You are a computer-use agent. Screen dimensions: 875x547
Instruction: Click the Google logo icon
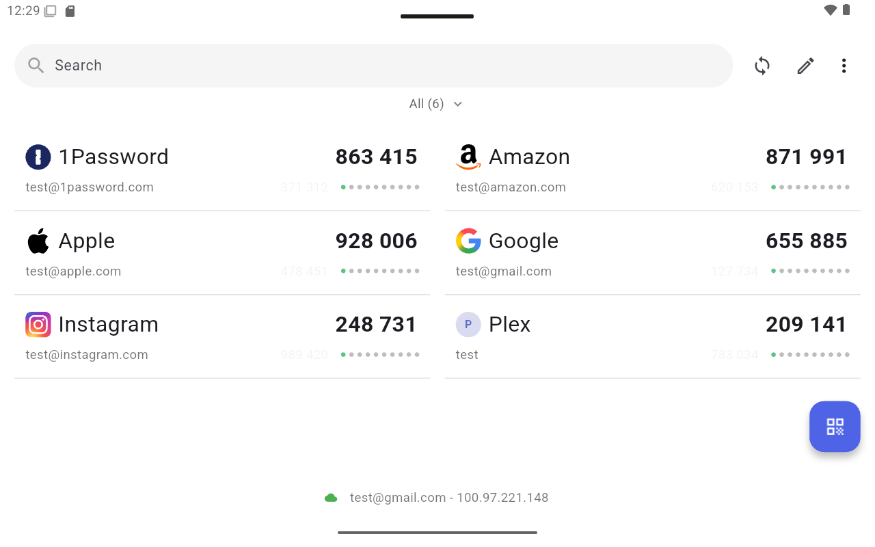(x=468, y=241)
